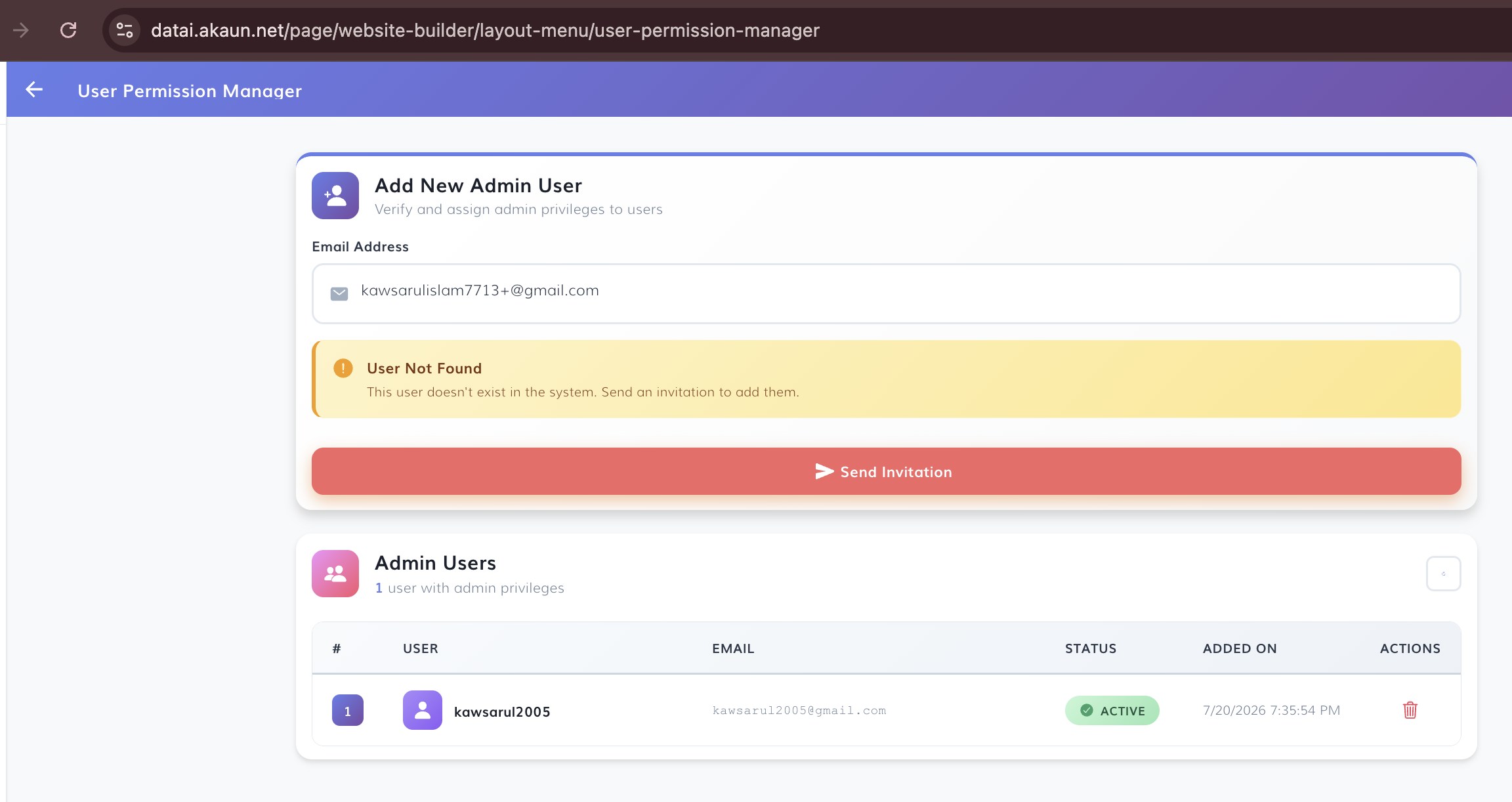
Task: Delete admin user kawsarul2005
Action: [x=1410, y=710]
